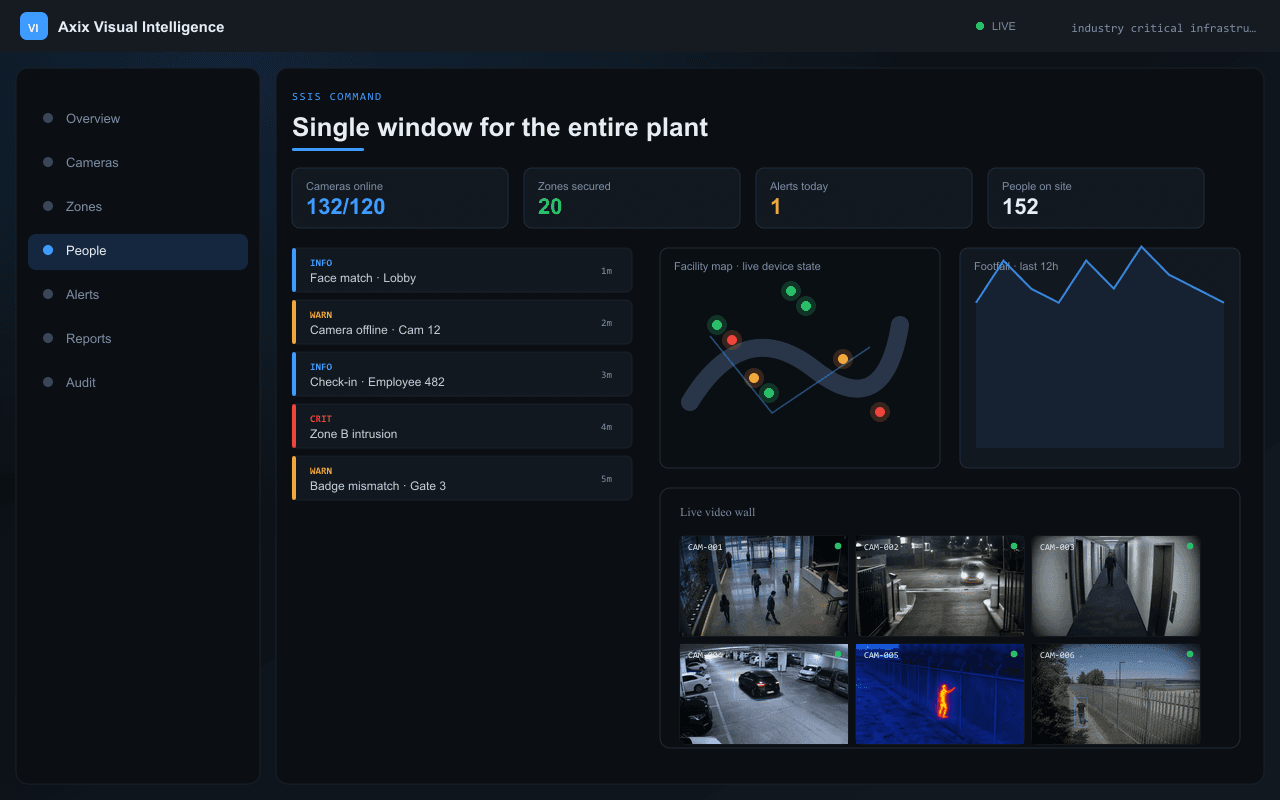Open the CAM-001 lobby feed

[764, 586]
